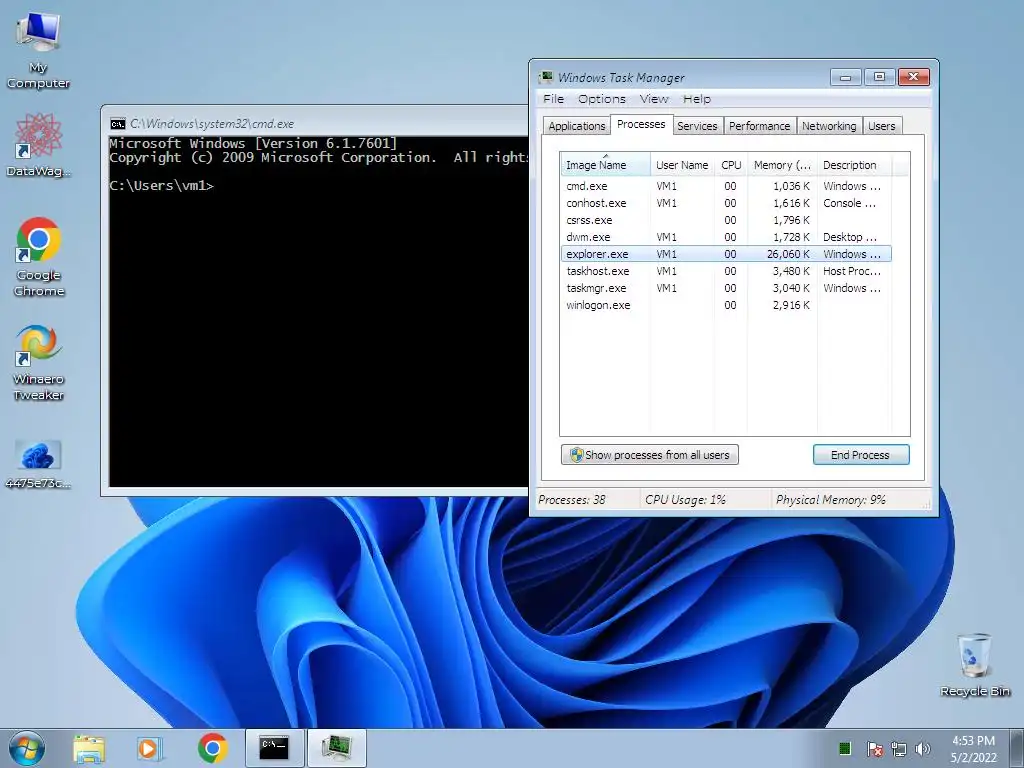Screen dimensions: 1024x768
Task: Click the cmd.exe window title bar icon
Action: point(118,123)
